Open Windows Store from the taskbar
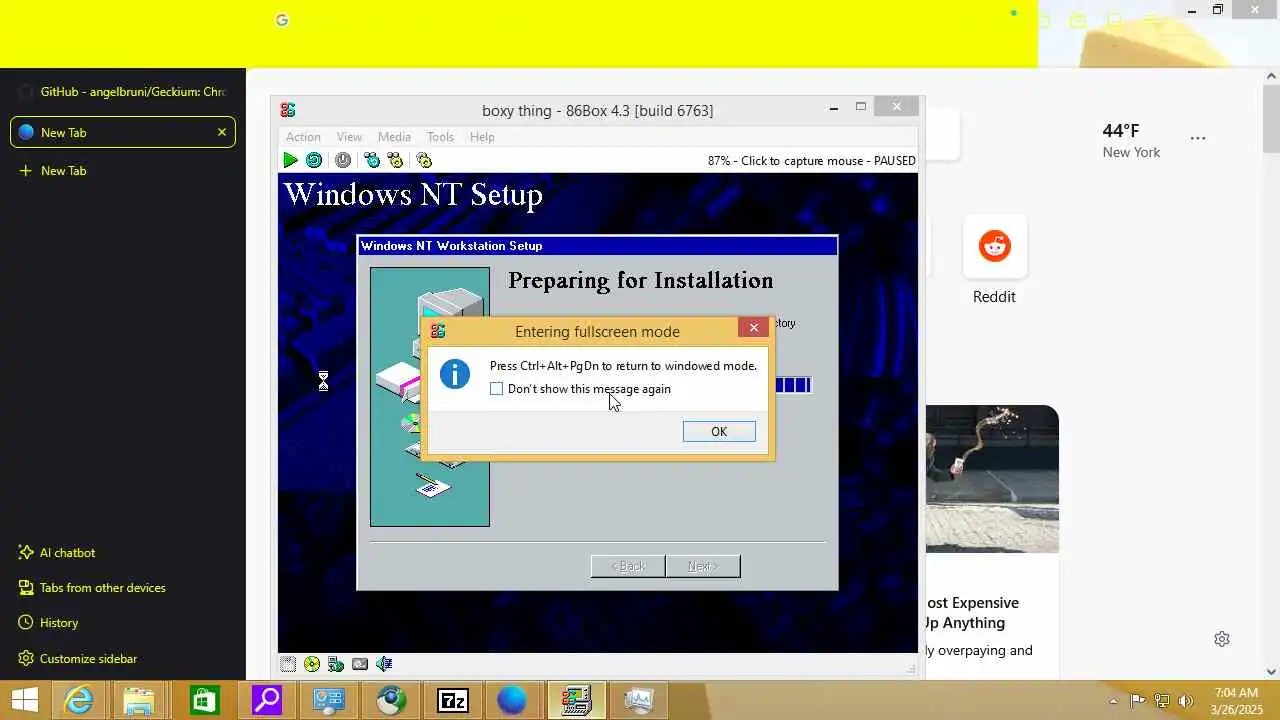The image size is (1280, 720). coord(204,700)
